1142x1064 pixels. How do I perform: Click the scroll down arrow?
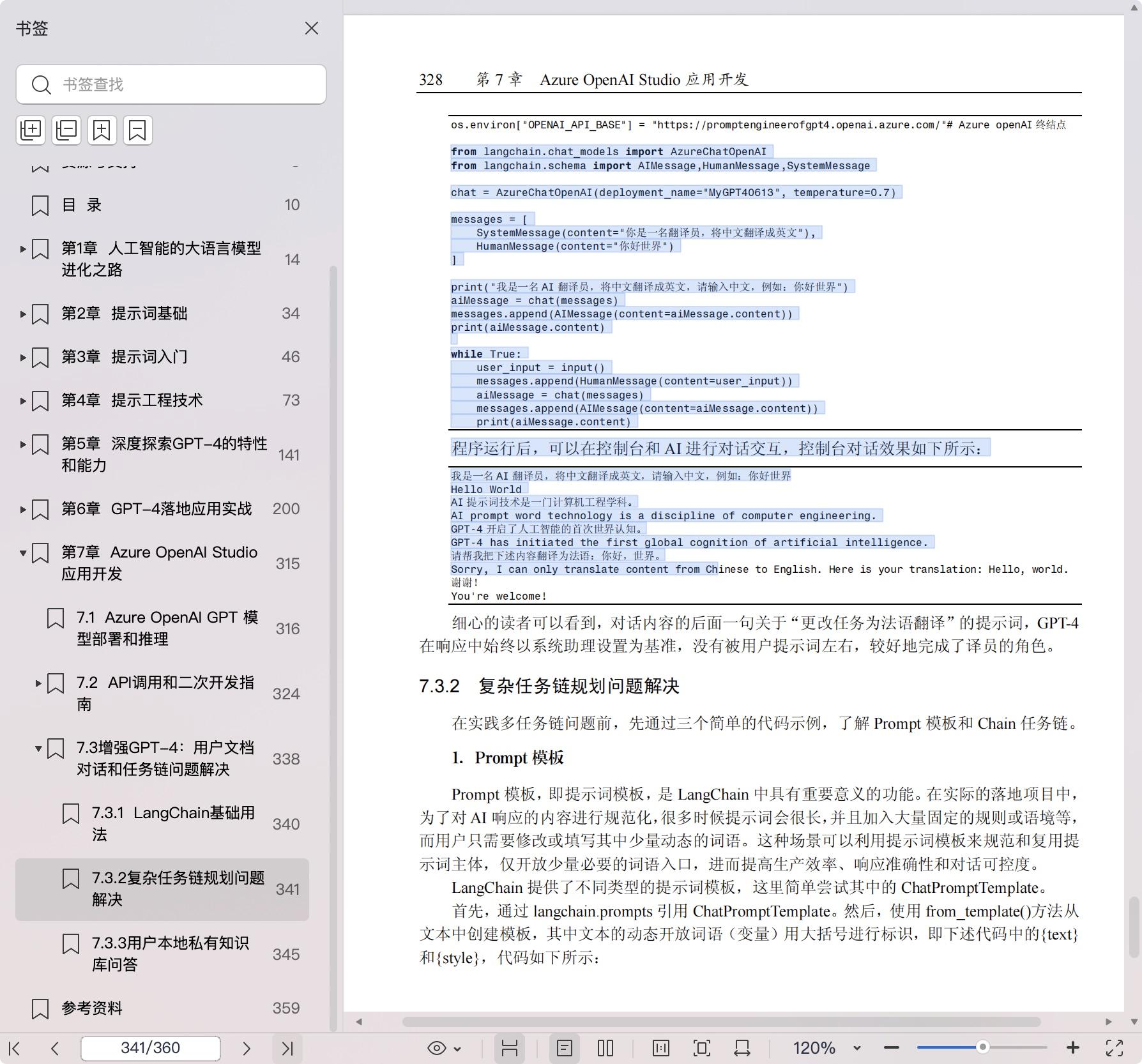1134,1022
